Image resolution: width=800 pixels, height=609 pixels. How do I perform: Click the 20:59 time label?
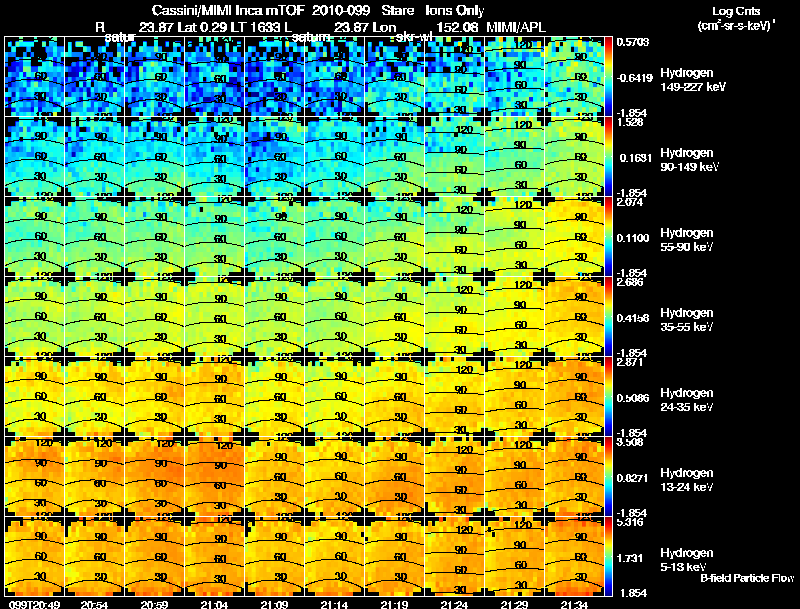[154, 604]
